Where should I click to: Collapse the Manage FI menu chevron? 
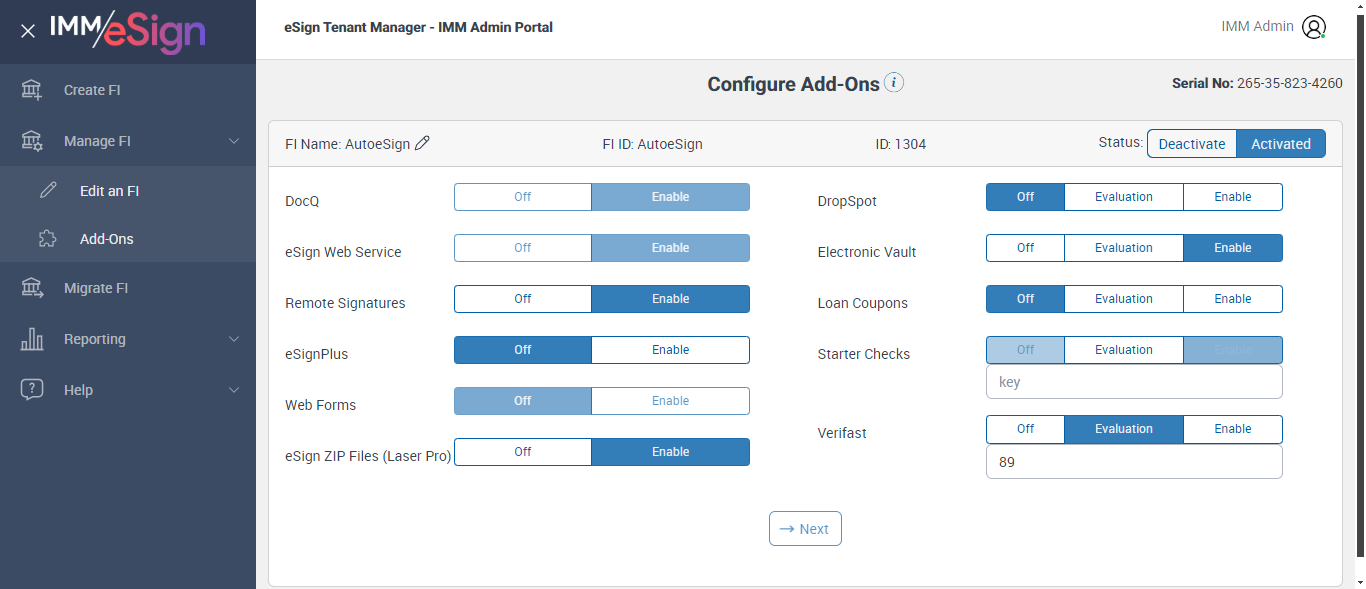[x=234, y=141]
